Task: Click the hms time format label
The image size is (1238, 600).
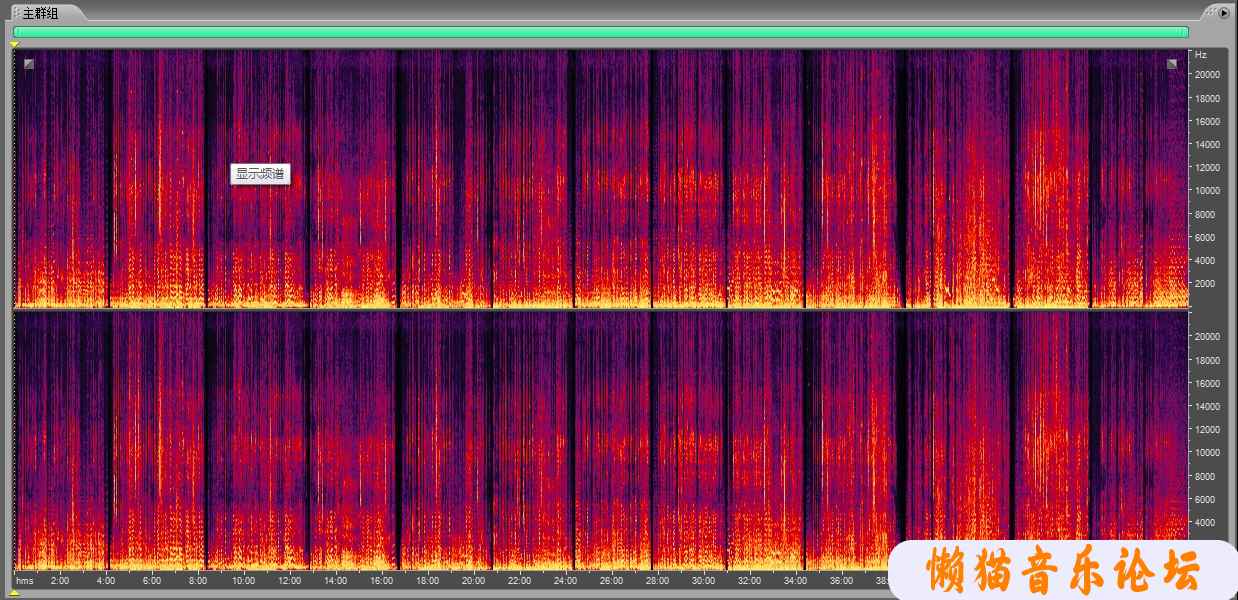Action: pyautogui.click(x=24, y=580)
